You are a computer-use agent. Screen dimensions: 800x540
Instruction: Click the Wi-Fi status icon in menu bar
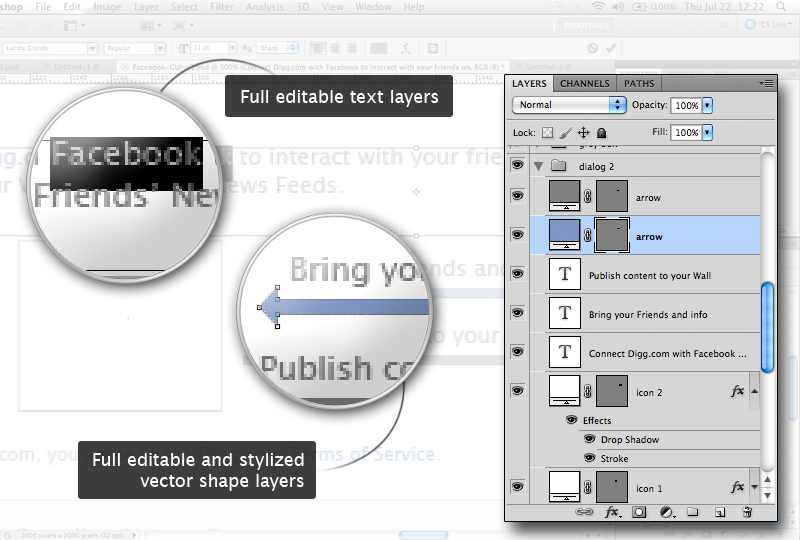[x=598, y=7]
